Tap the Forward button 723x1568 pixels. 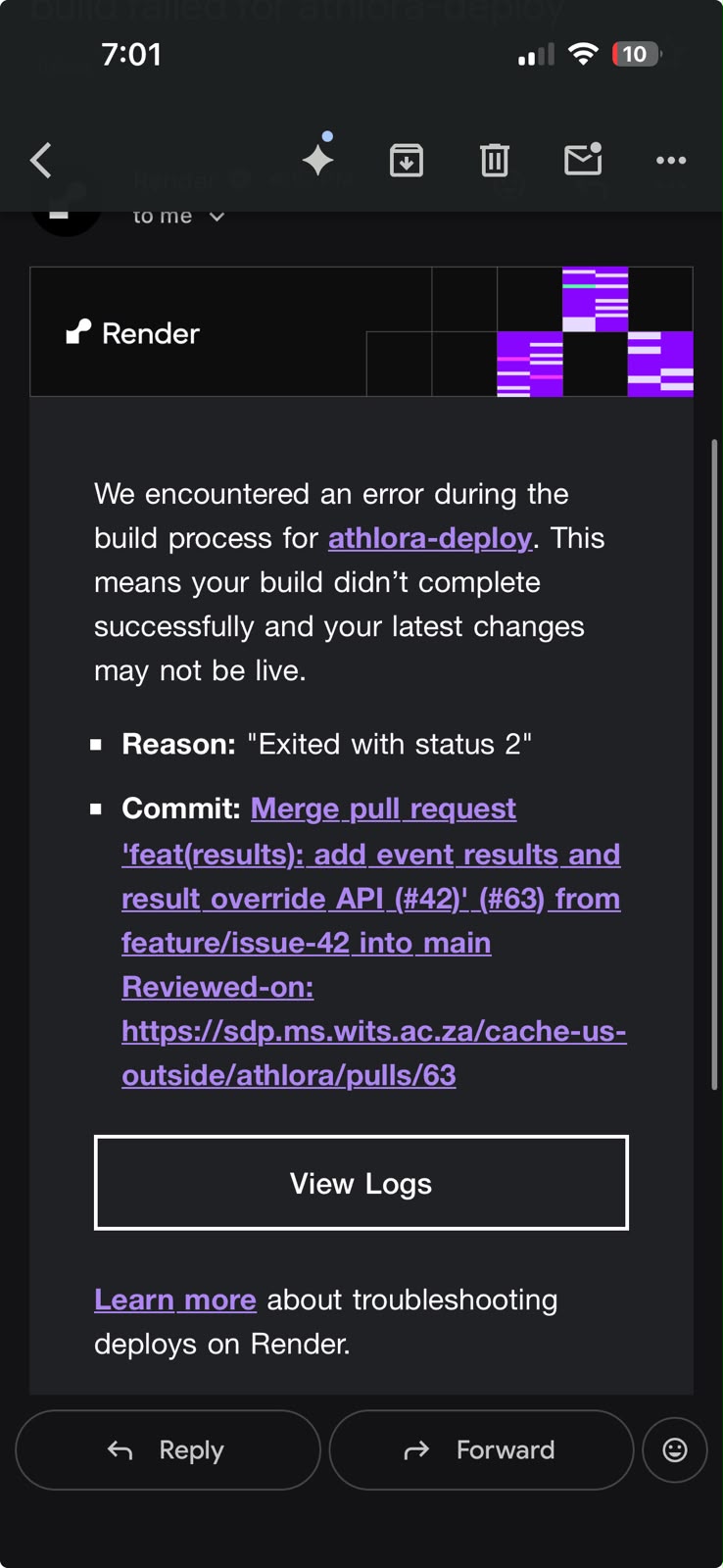pos(481,1449)
